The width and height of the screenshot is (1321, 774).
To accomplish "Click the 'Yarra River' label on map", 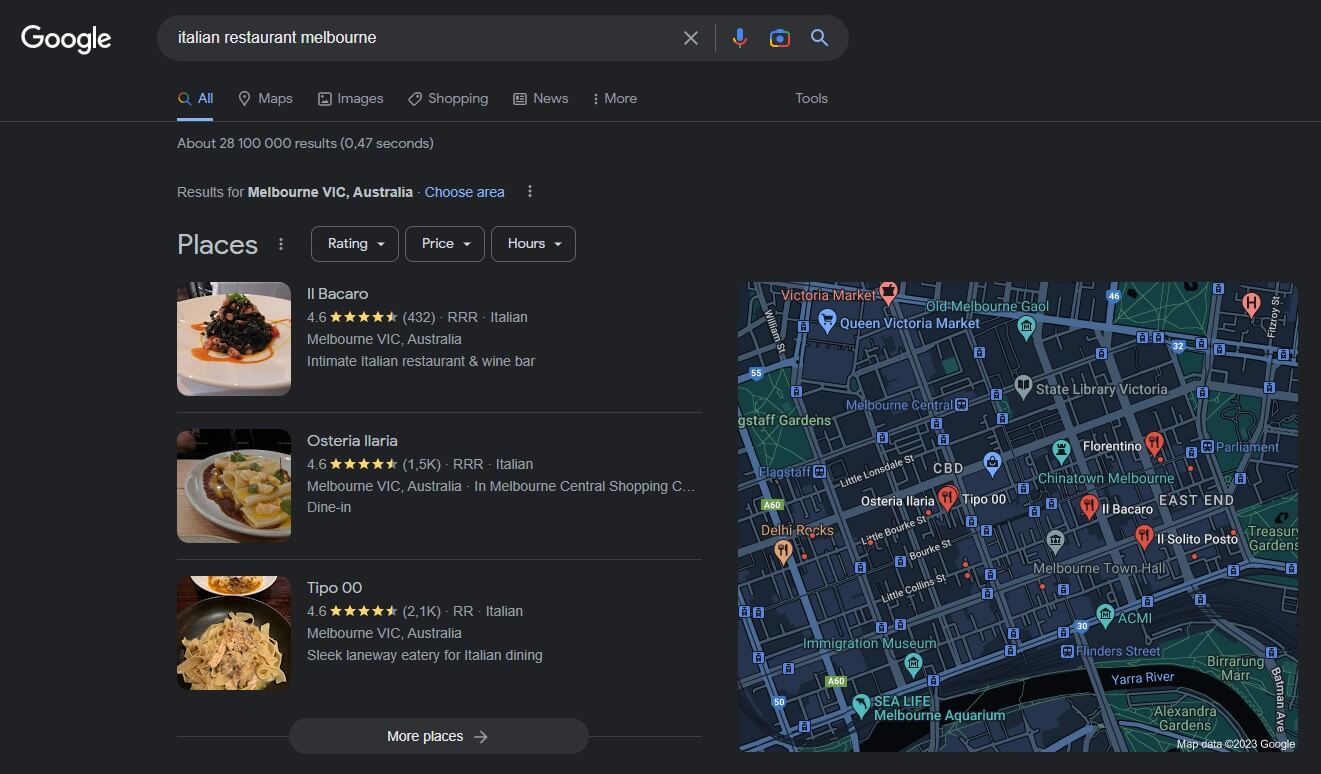I will point(1142,678).
